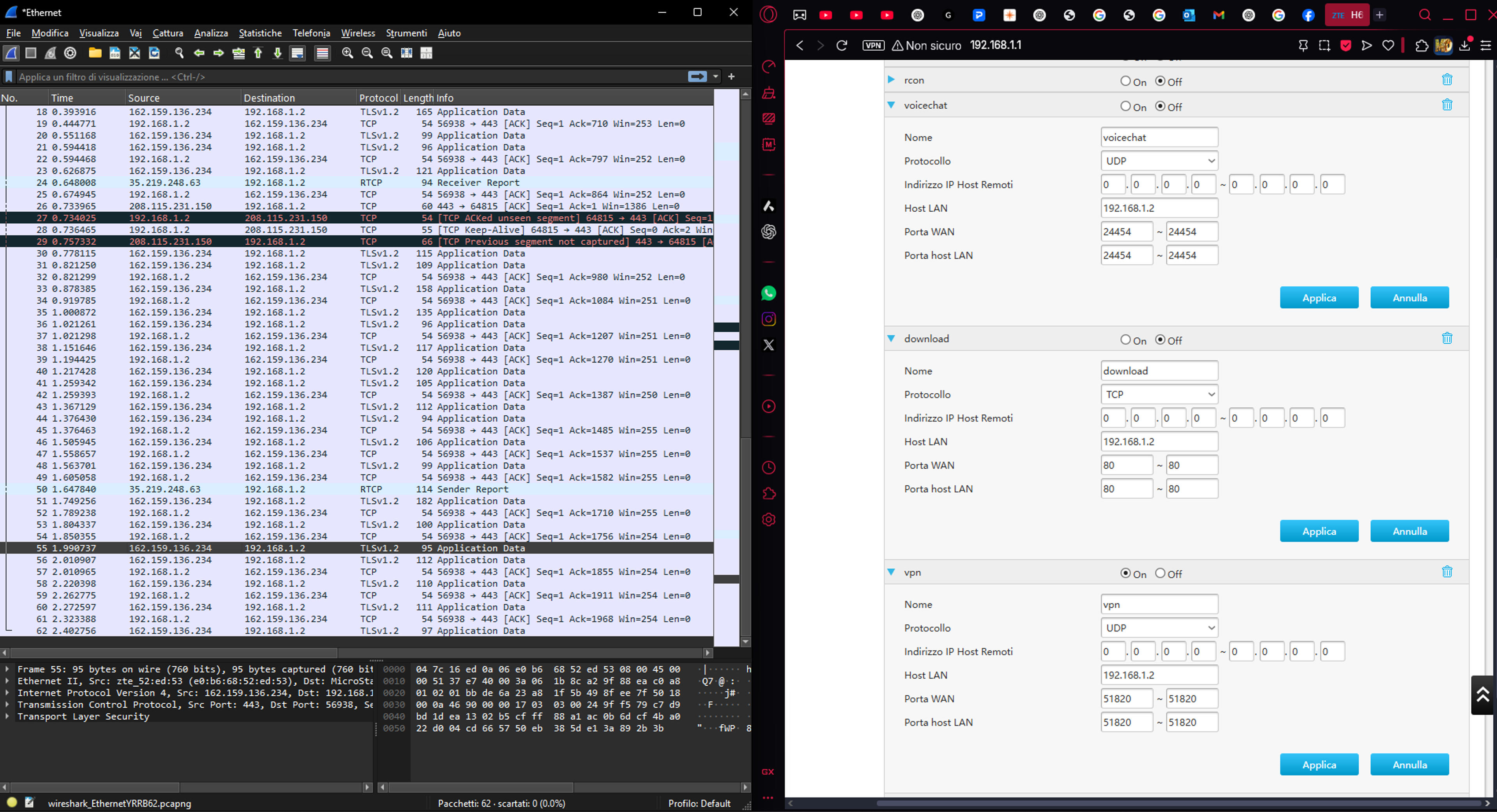Collapse the download rule section
The width and height of the screenshot is (1497, 812).
point(891,338)
